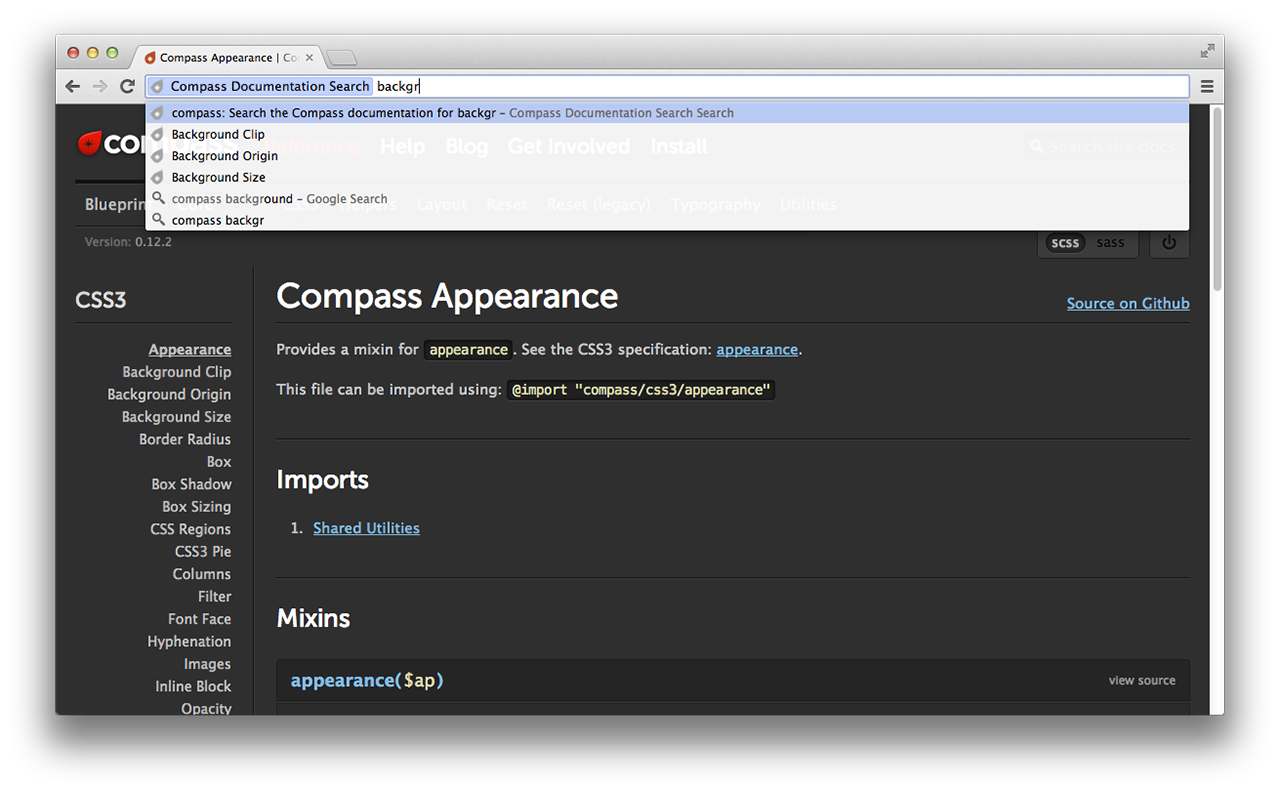Open the Get Involved nav link

(569, 146)
